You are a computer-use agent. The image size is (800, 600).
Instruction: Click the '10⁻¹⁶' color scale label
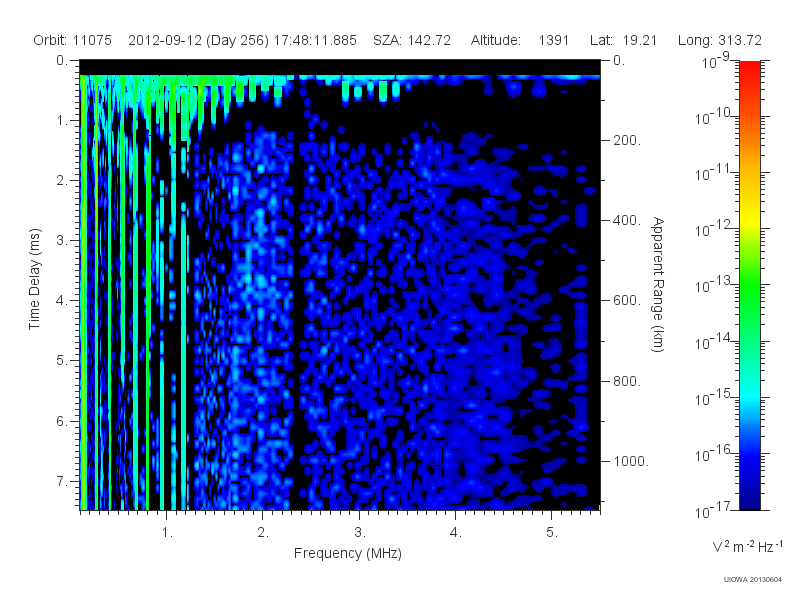tap(714, 454)
